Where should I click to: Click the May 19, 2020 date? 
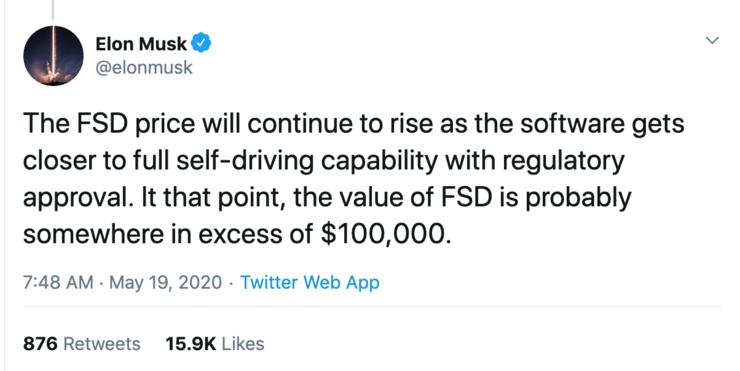click(x=166, y=283)
